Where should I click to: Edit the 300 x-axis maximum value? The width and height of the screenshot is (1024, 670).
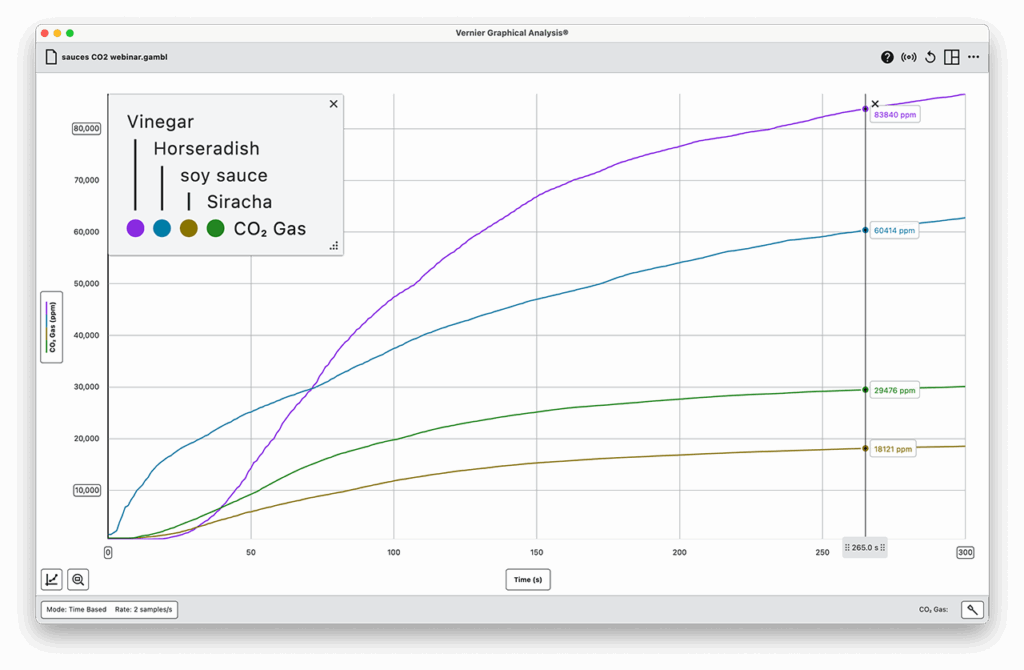tap(965, 552)
